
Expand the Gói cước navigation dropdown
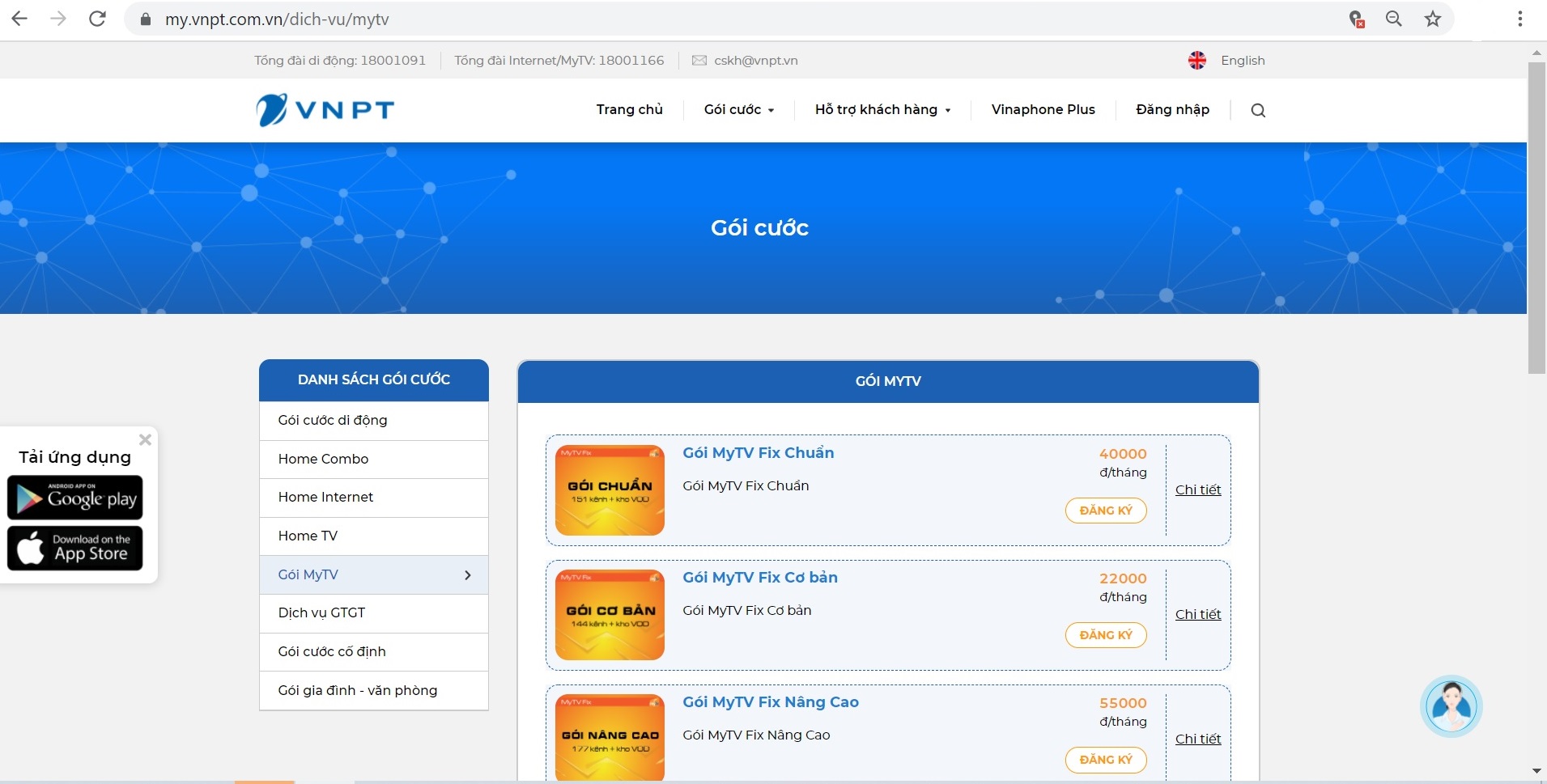737,109
